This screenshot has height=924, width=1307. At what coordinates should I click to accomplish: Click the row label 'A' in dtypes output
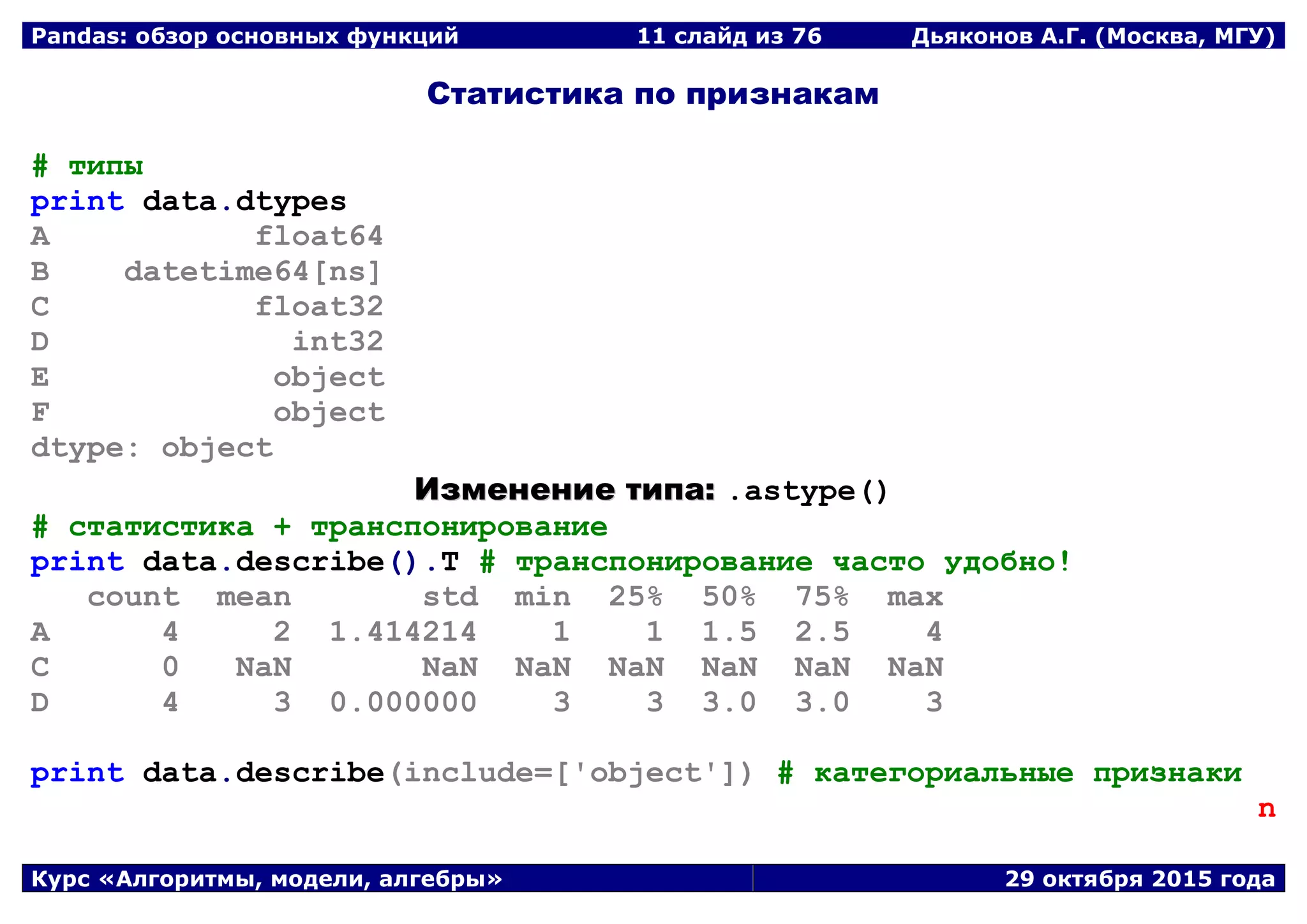pos(40,236)
